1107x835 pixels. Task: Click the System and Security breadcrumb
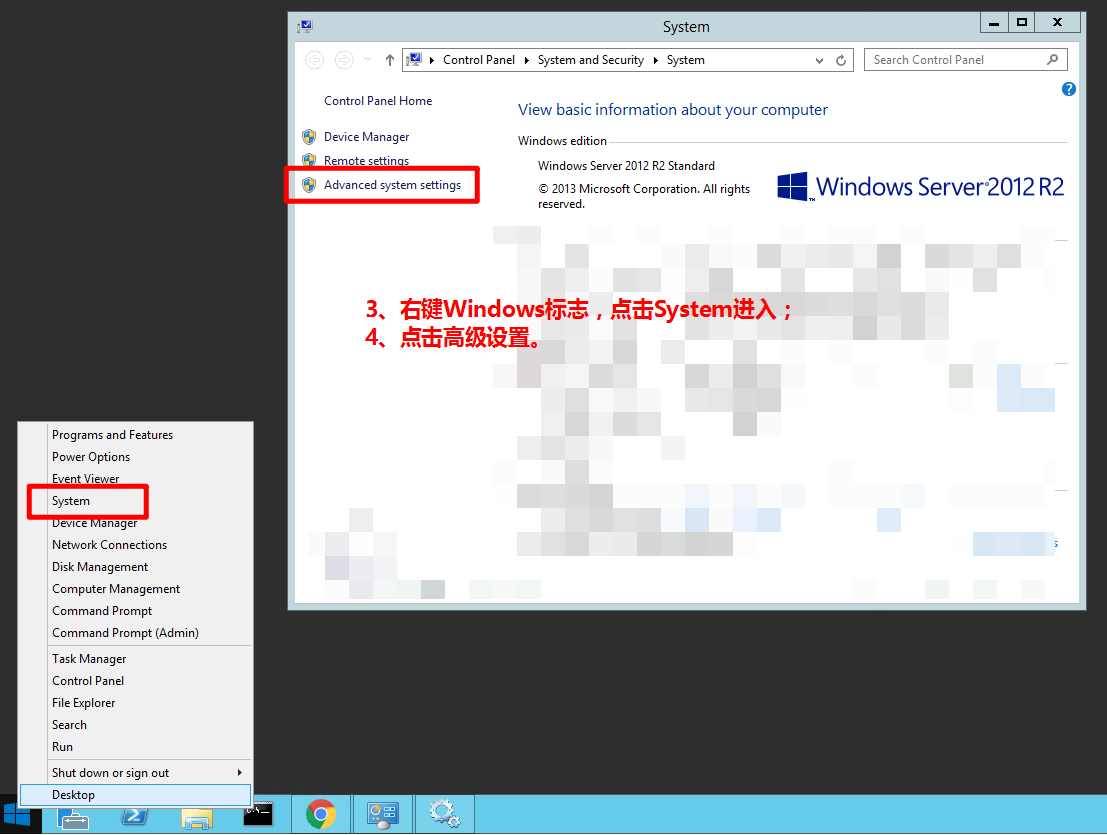pyautogui.click(x=591, y=60)
